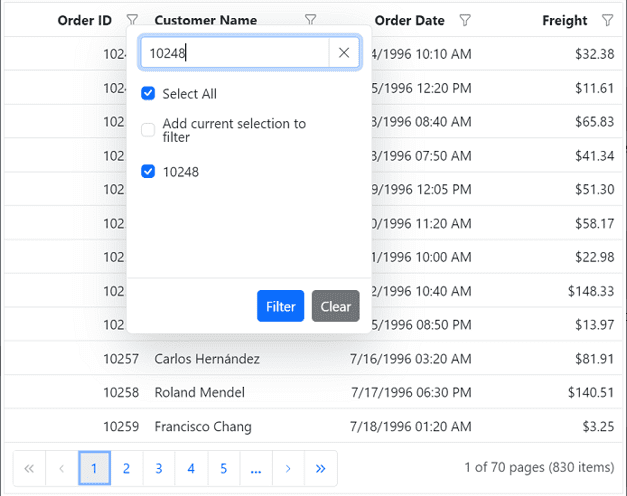Jump to page 2 in pager
Viewport: 627px width, 496px height.
[126, 468]
